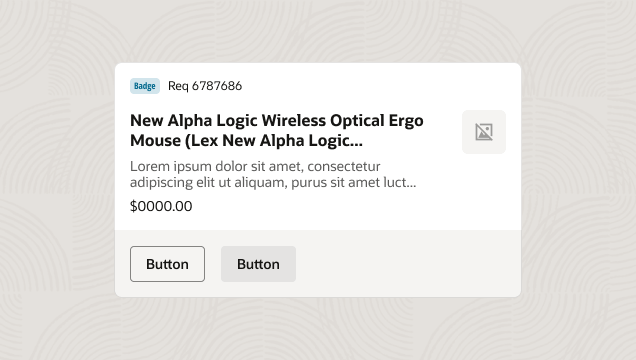Click the gray filled Button
Screen dimensions: 636x360
pyautogui.click(x=258, y=264)
